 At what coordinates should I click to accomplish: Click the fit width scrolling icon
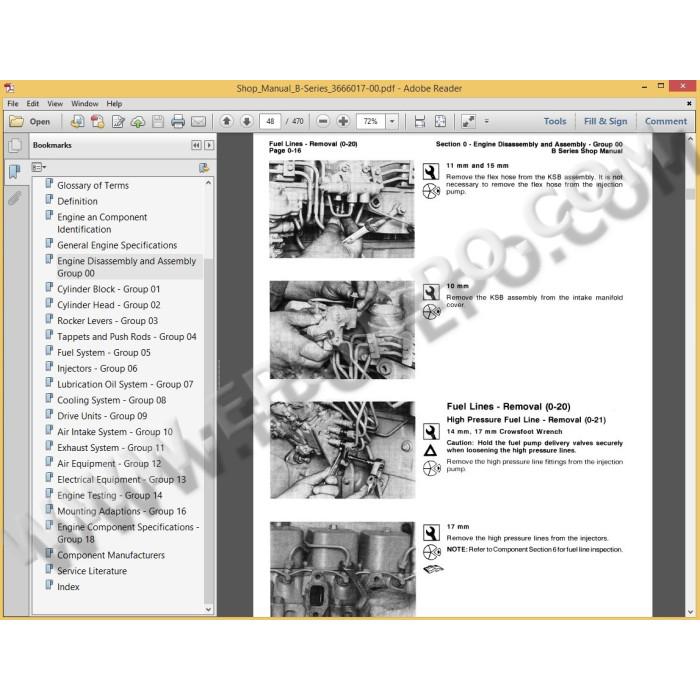point(420,121)
